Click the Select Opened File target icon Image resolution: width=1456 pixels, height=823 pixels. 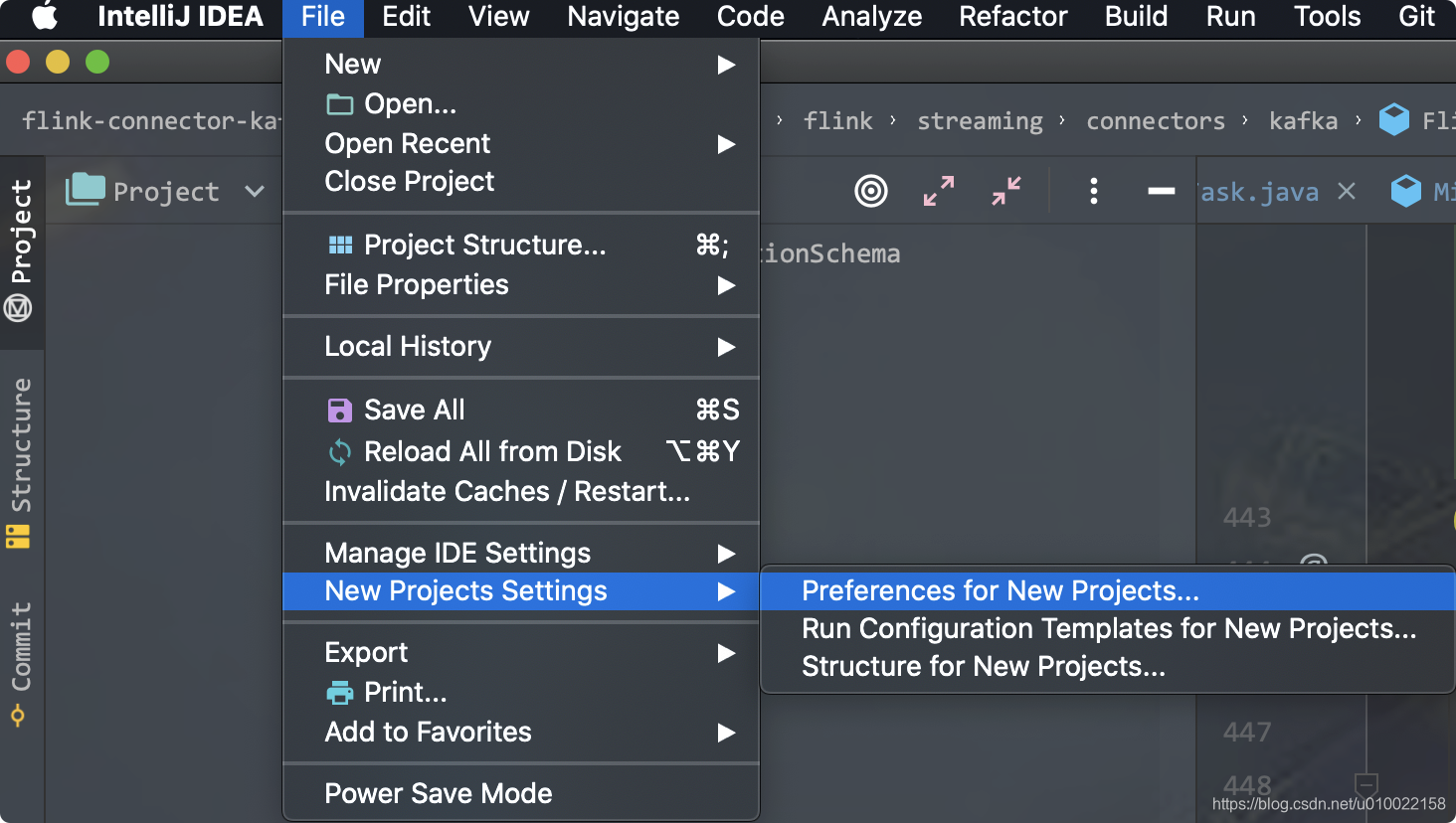tap(871, 191)
